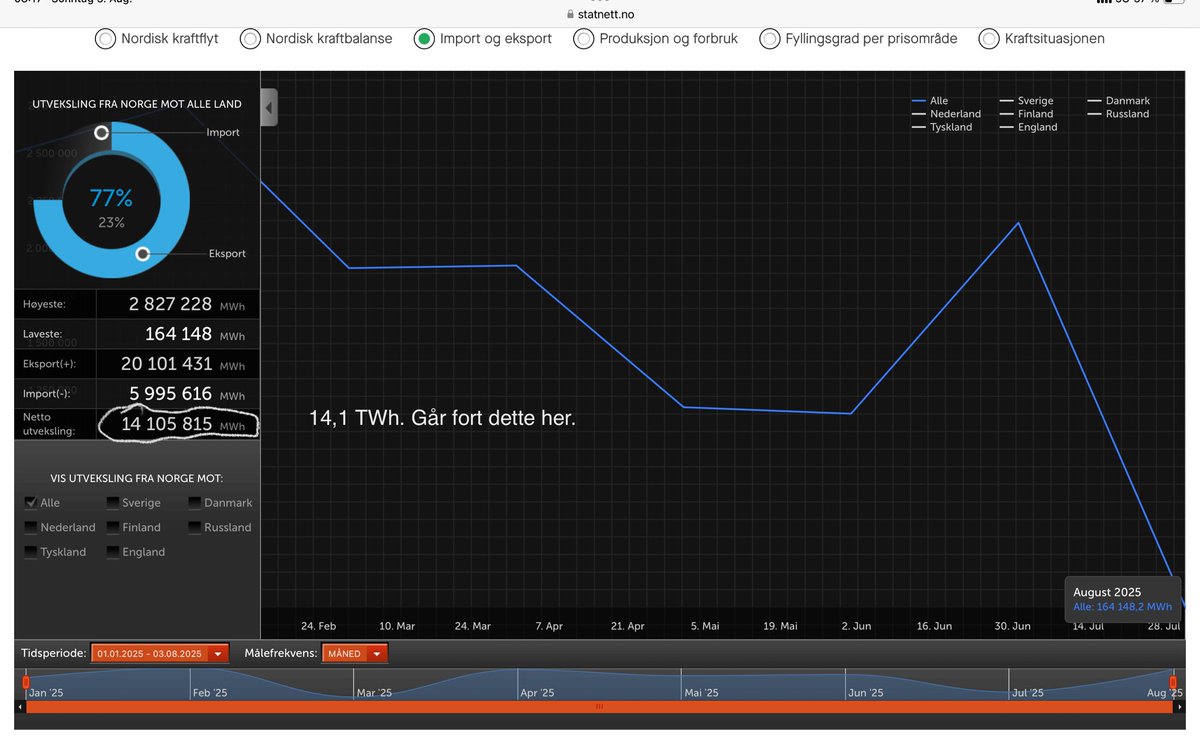Screen dimensions: 1200x736
Task: Click the Mar '25 timeline label
Action: tap(374, 693)
